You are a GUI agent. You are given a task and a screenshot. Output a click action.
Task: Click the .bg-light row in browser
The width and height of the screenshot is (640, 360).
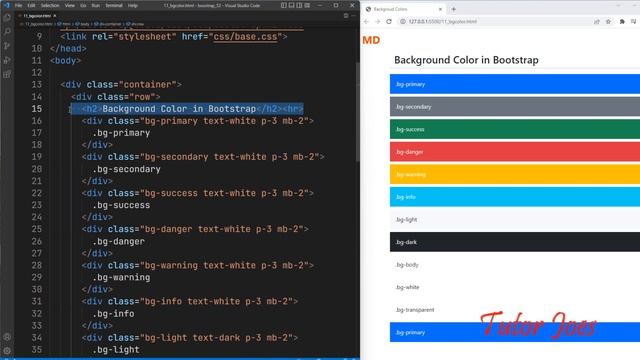click(515, 220)
